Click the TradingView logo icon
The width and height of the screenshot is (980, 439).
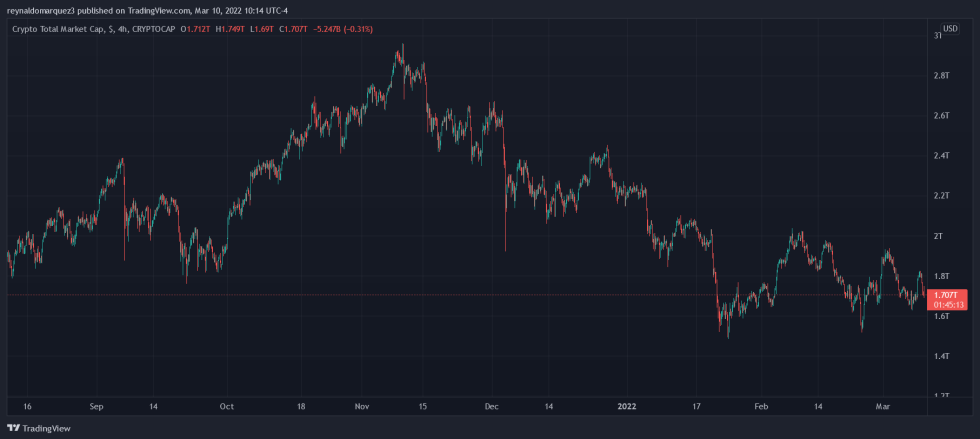pos(13,428)
